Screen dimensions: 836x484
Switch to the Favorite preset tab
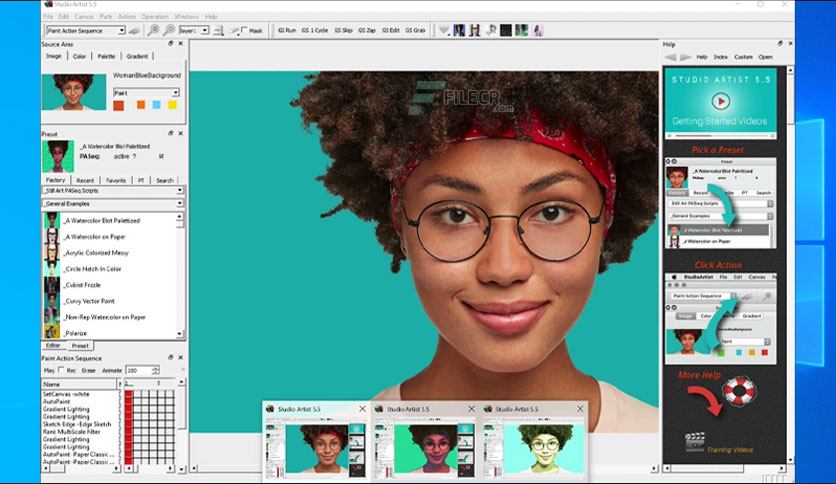[116, 180]
